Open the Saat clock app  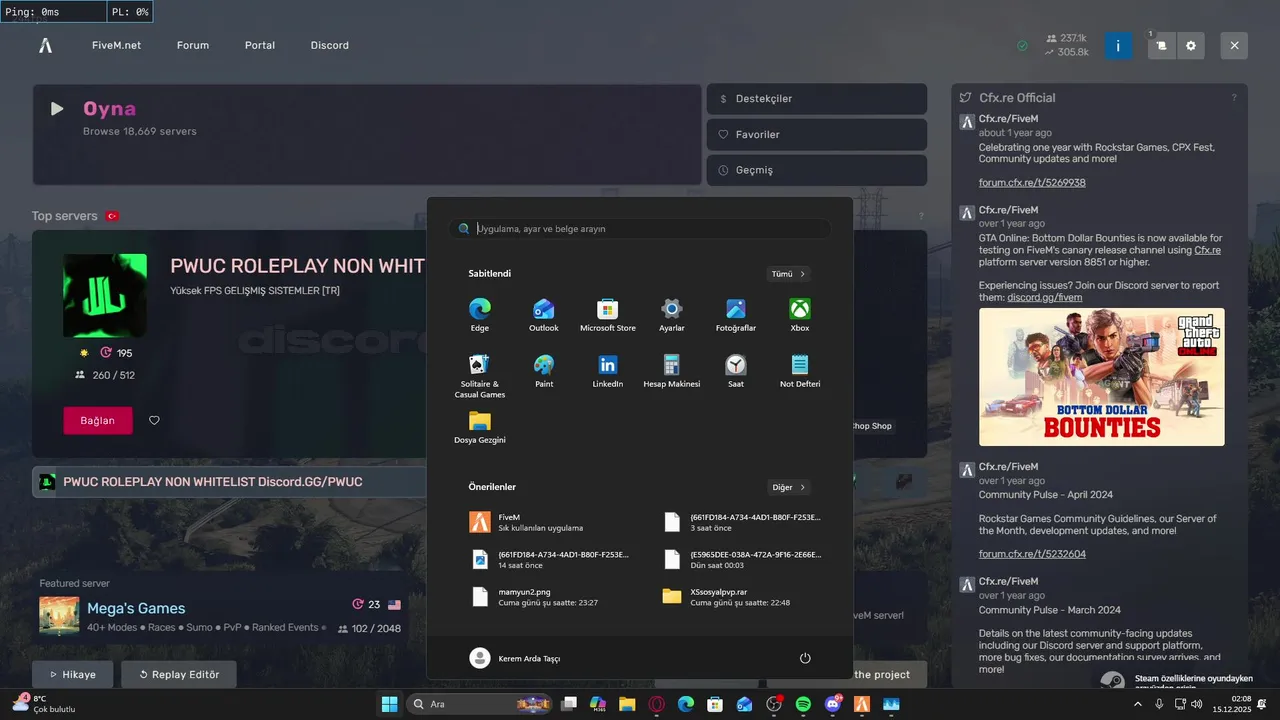click(x=736, y=371)
